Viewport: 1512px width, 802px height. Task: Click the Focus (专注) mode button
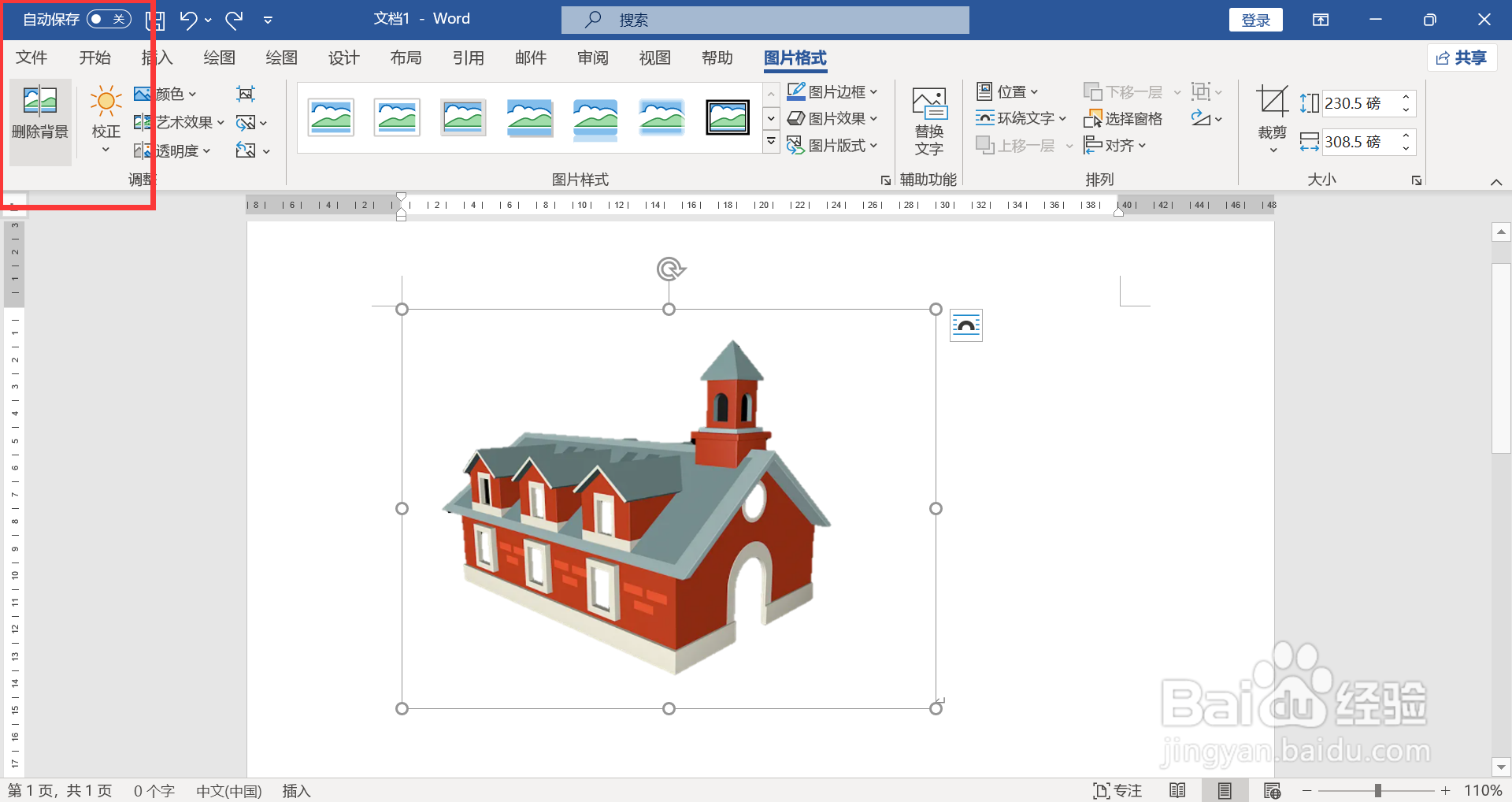1117,790
